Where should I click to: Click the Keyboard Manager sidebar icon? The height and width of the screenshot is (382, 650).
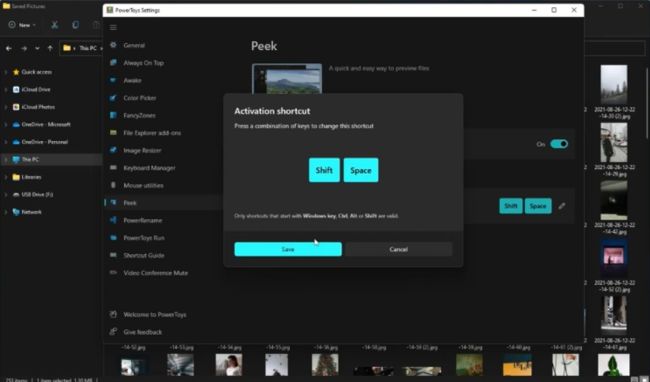(x=113, y=168)
